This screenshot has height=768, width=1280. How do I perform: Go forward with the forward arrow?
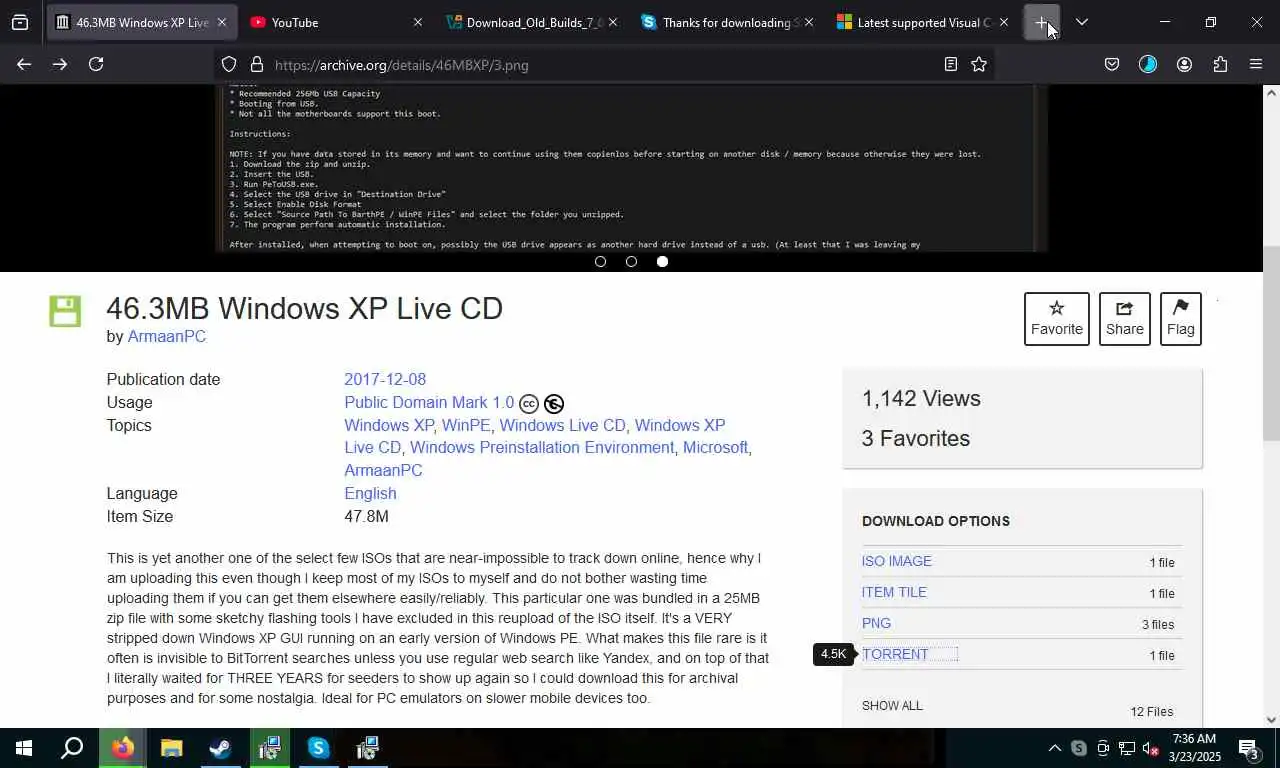tap(60, 64)
